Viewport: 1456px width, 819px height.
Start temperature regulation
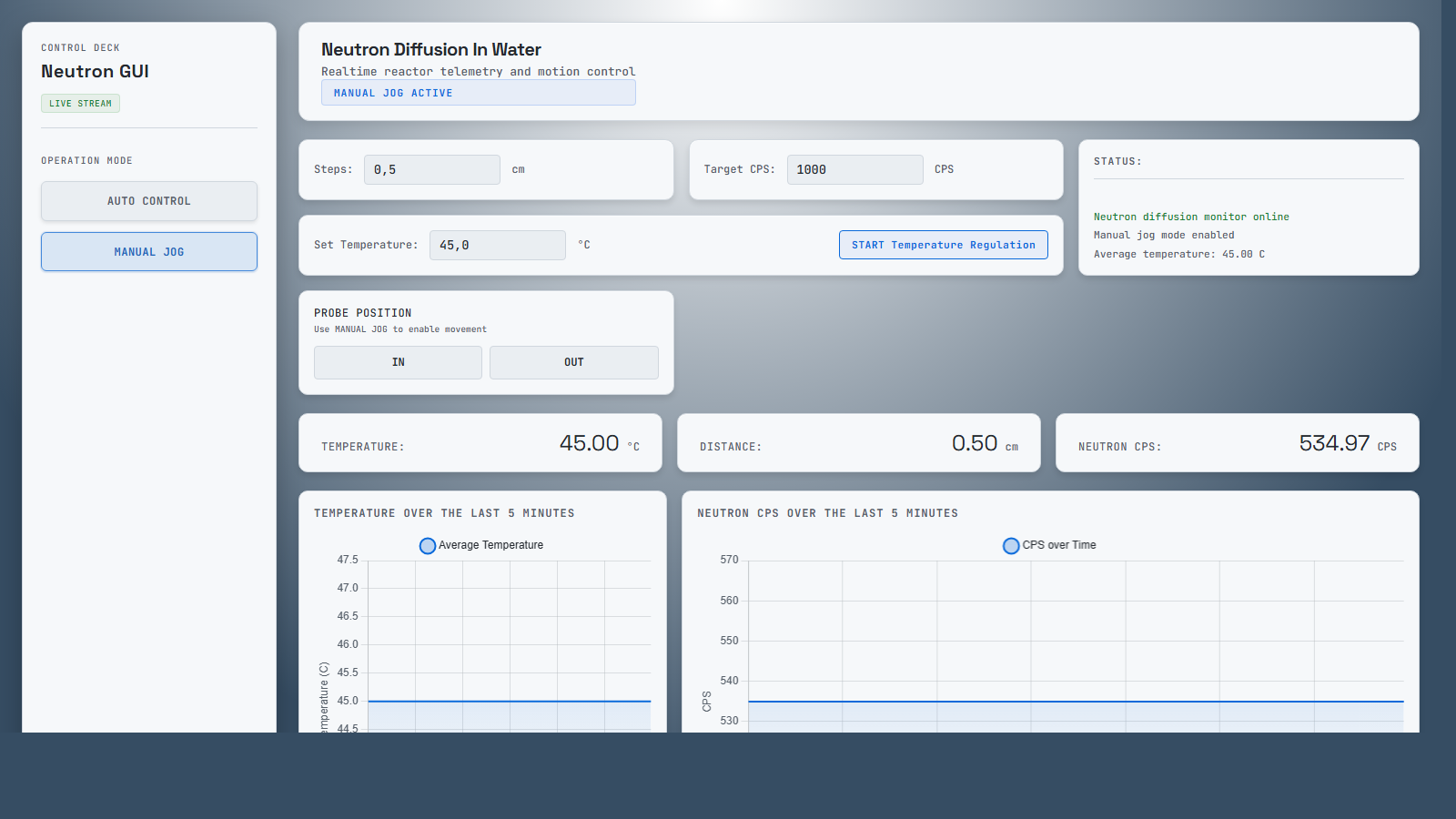944,245
